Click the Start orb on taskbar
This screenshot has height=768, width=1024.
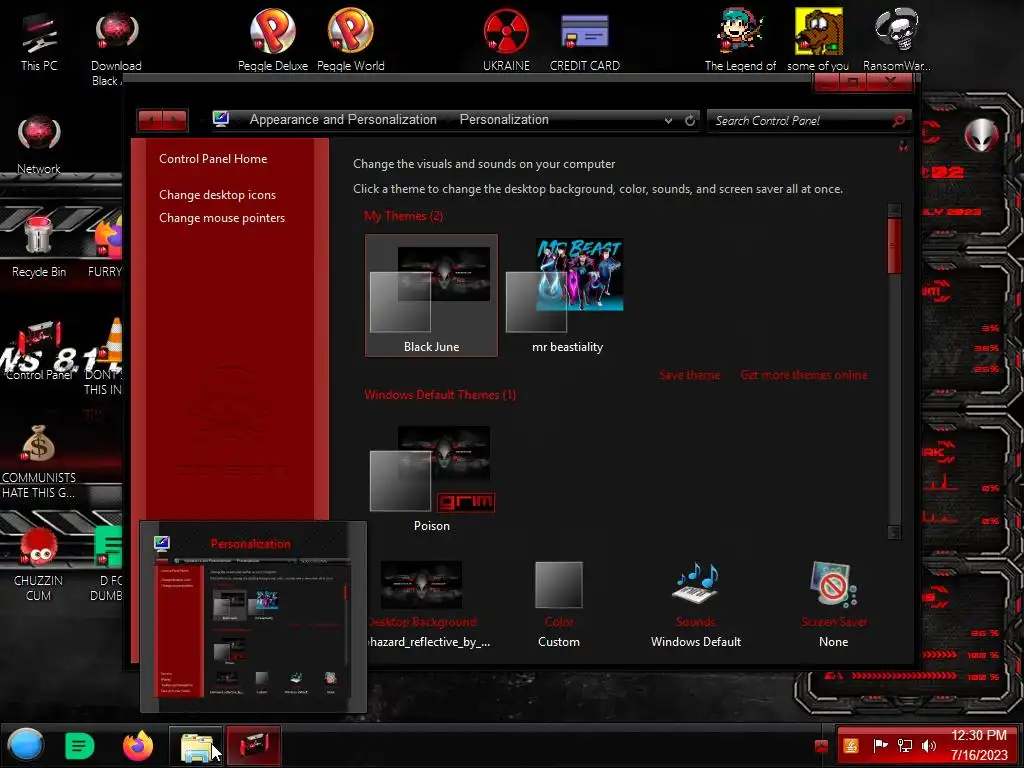click(x=25, y=745)
